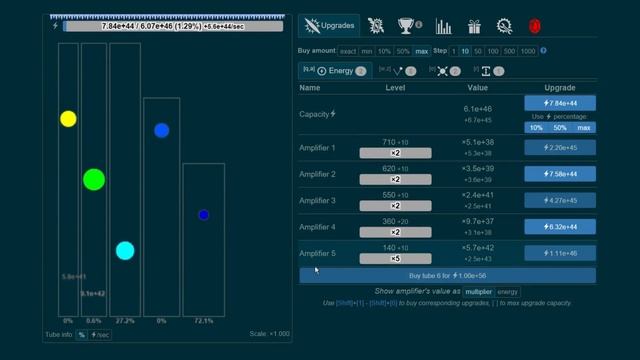Viewport: 640px width, 360px height.
Task: Click the Capacity row label
Action: click(x=317, y=114)
